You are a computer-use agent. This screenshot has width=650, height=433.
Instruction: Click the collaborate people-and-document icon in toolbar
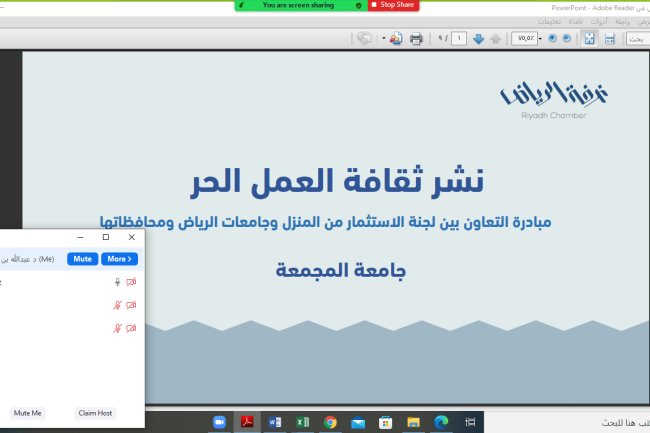[x=396, y=39]
